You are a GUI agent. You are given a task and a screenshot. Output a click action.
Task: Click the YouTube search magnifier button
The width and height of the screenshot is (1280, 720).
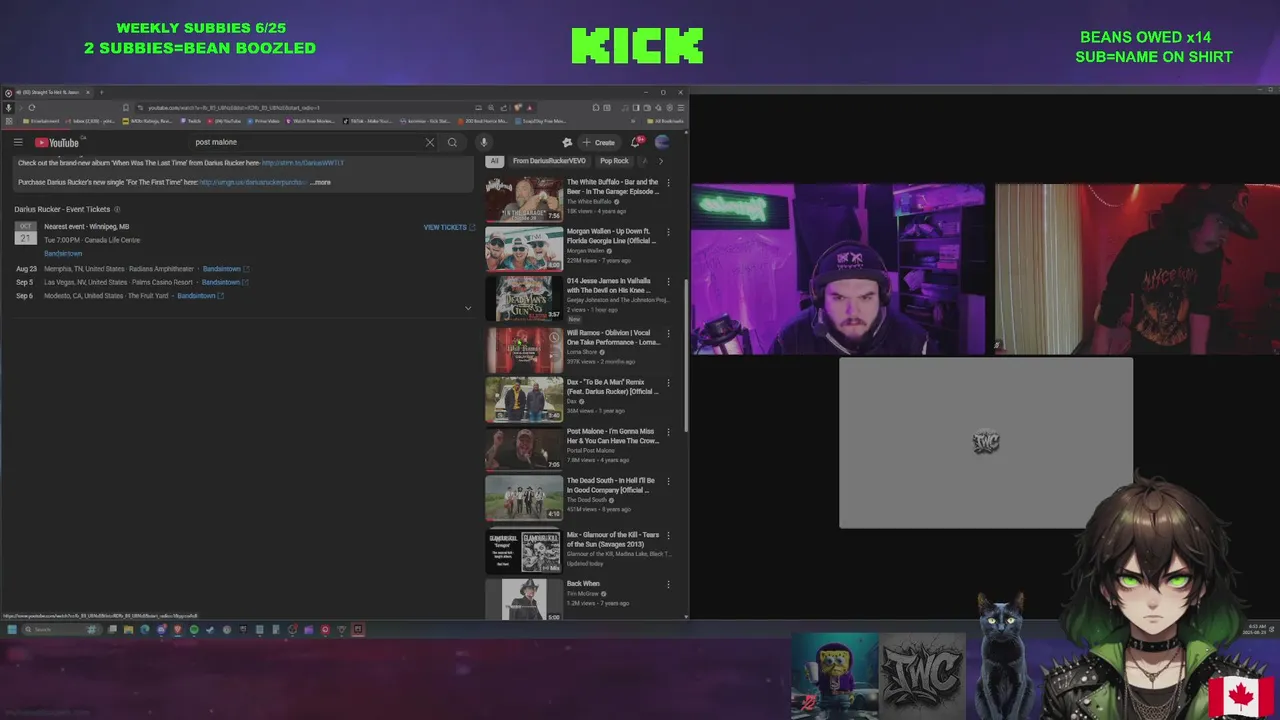click(x=452, y=142)
